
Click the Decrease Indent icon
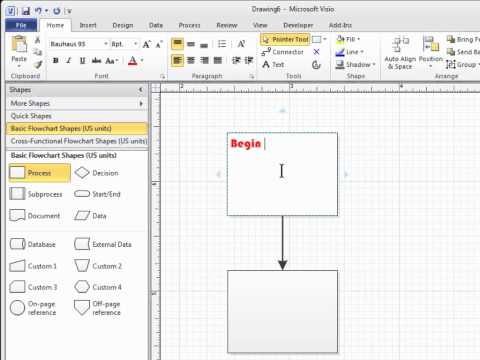point(236,60)
